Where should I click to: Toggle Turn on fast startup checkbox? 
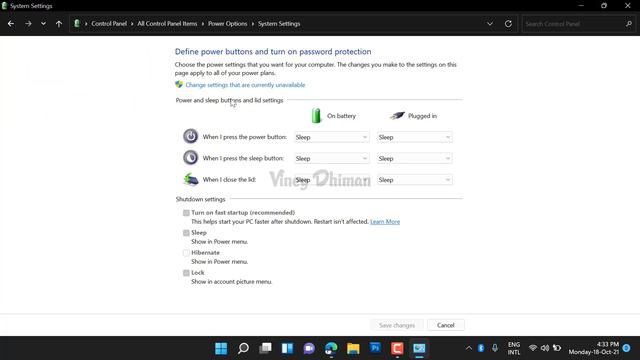click(x=186, y=213)
